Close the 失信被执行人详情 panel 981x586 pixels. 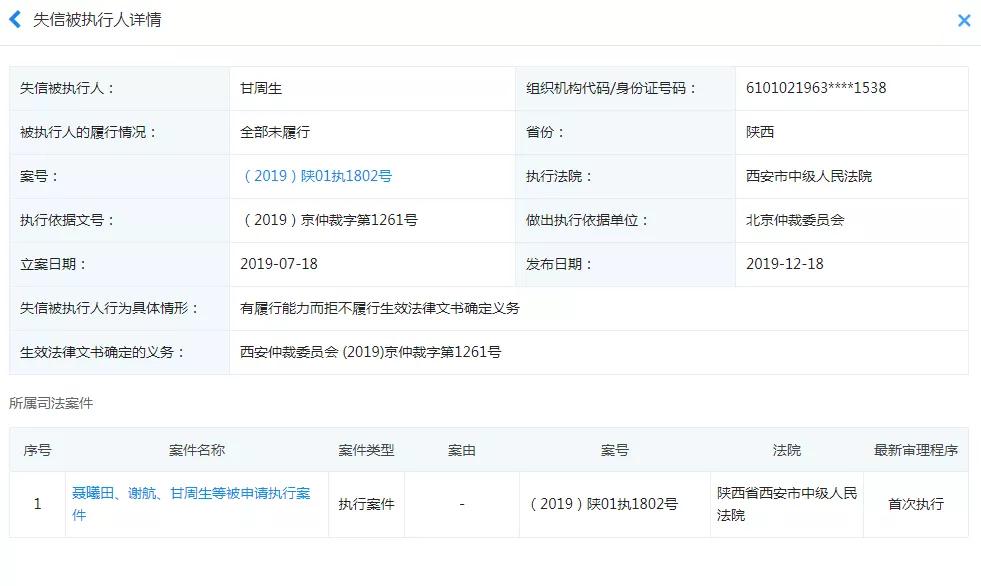(963, 20)
